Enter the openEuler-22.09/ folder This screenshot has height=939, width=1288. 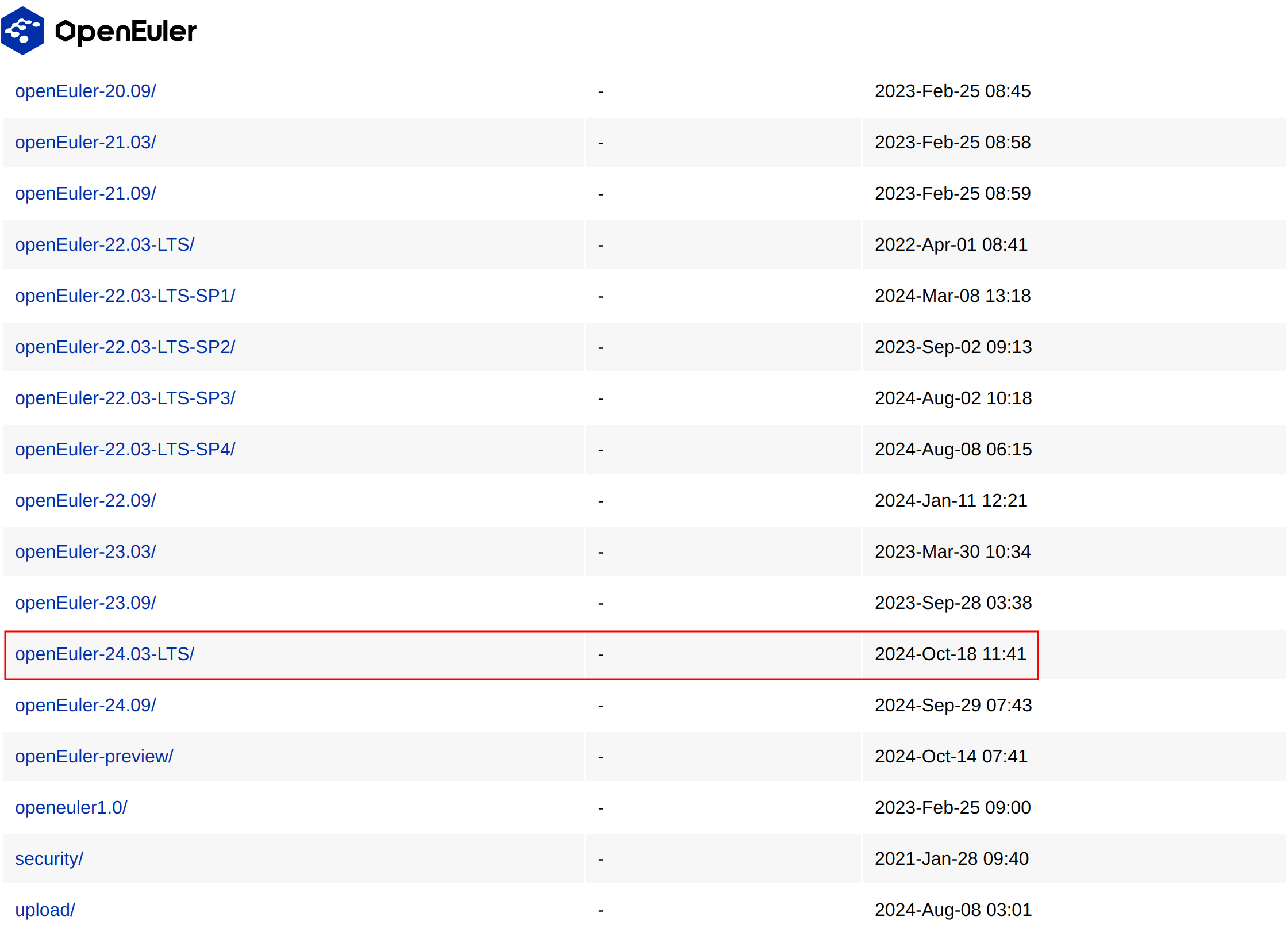(85, 500)
